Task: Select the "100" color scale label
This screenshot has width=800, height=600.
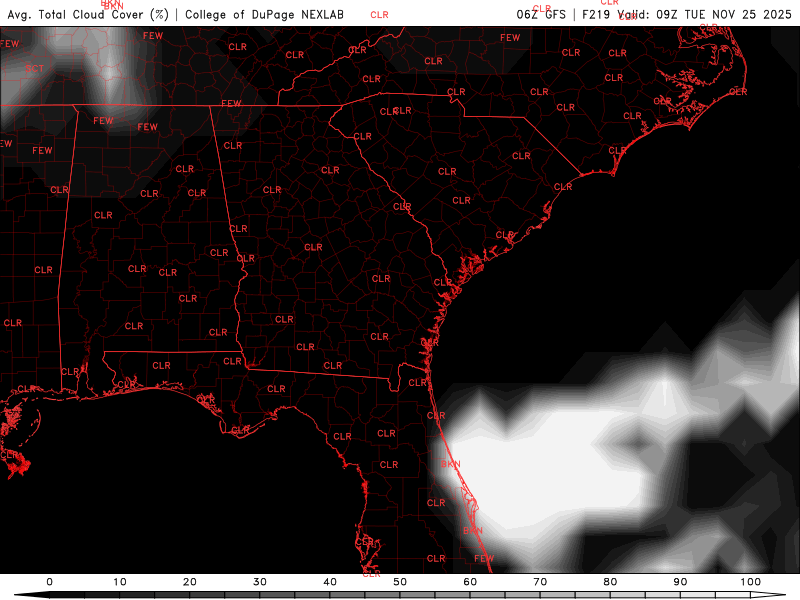Action: [x=751, y=582]
